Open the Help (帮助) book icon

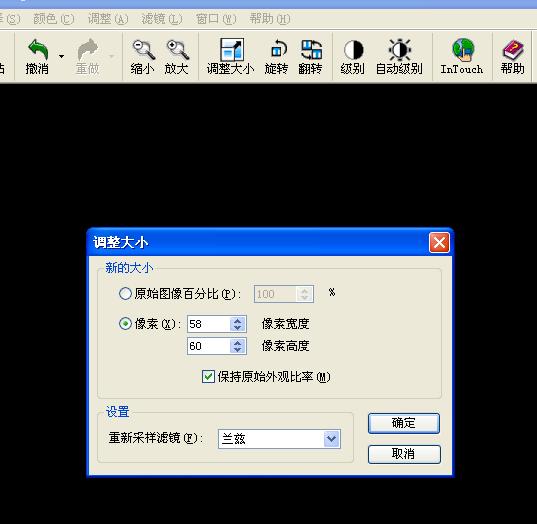tap(513, 50)
